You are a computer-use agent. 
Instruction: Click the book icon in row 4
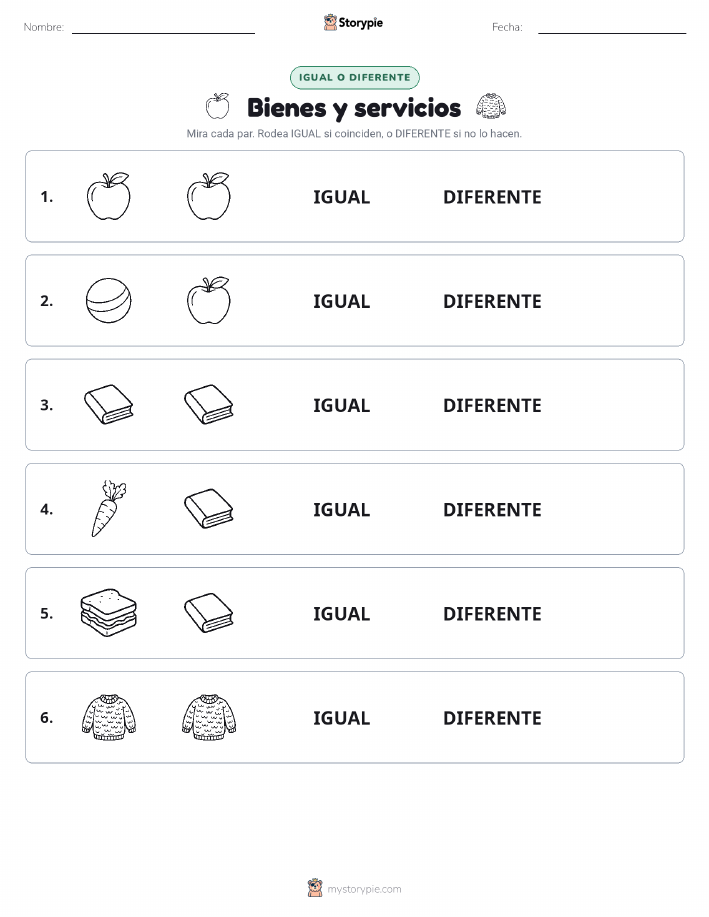pos(208,509)
